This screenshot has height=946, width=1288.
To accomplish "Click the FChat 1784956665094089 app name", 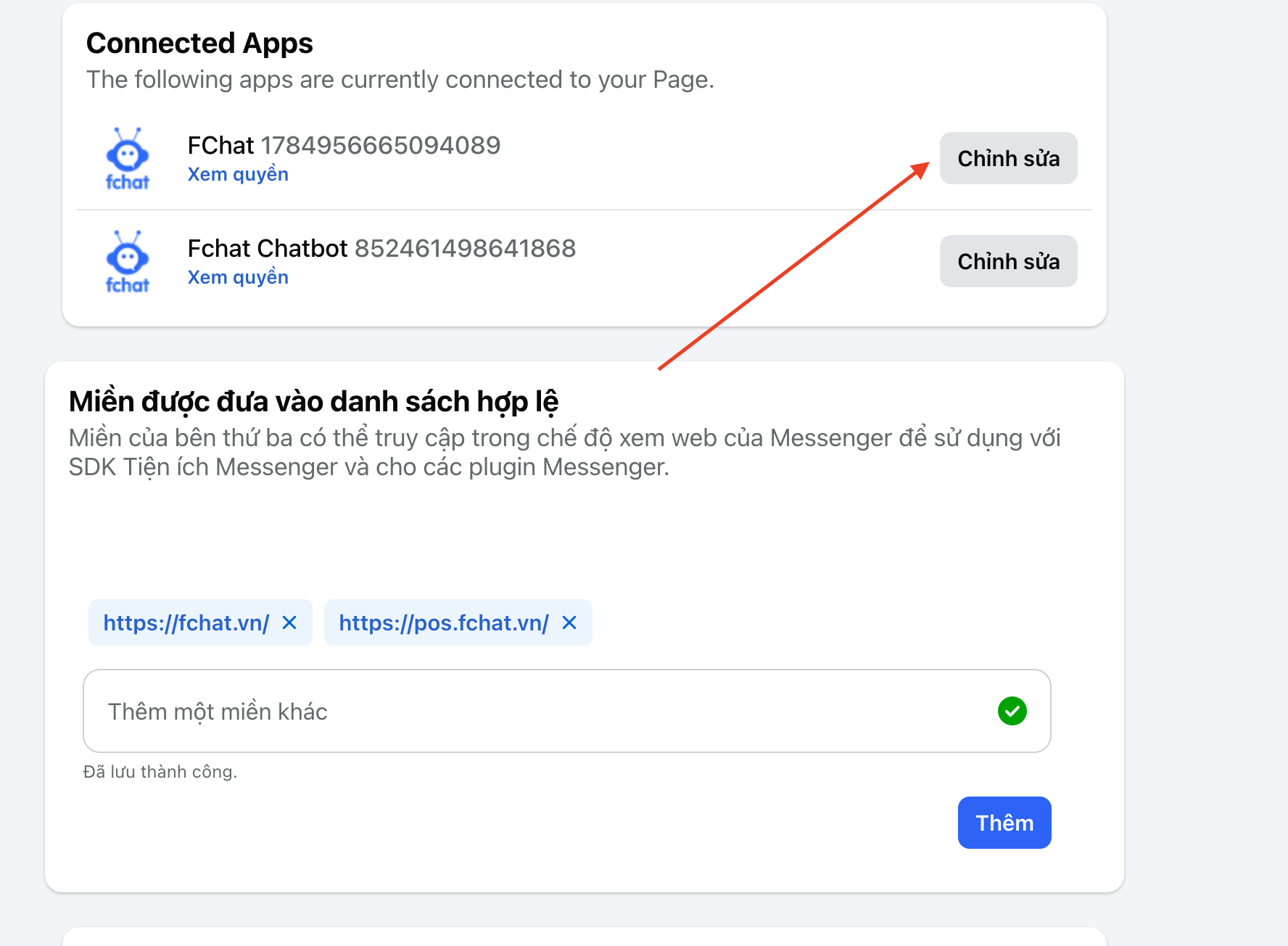I will click(x=344, y=146).
